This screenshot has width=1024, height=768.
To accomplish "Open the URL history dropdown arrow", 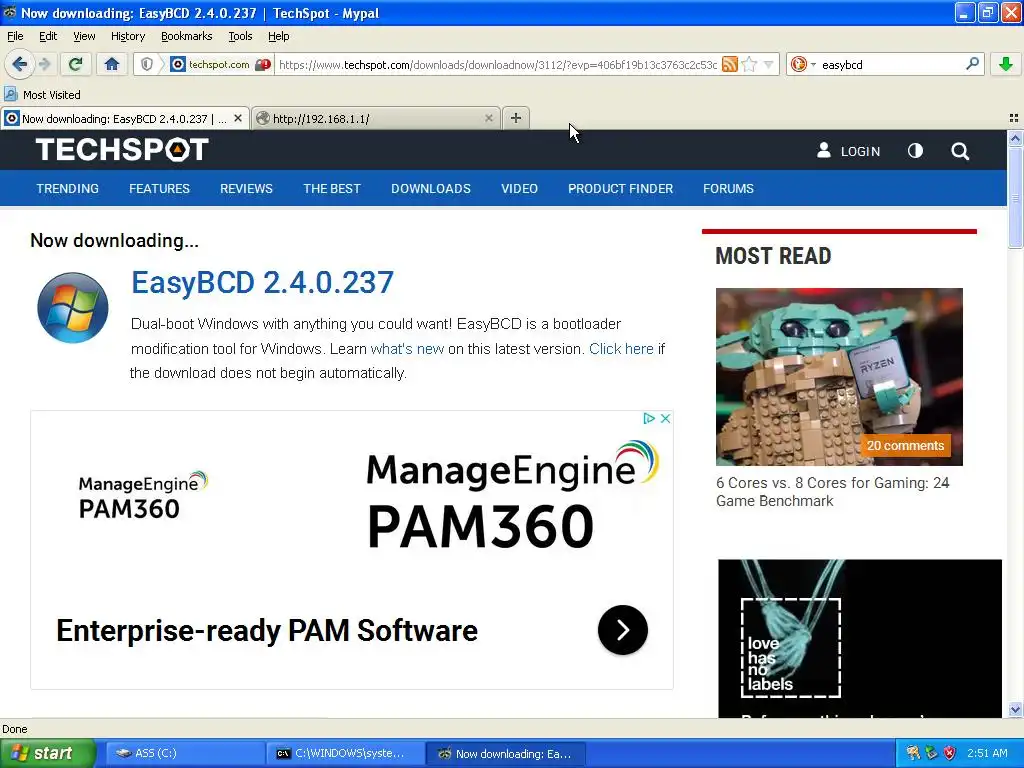I will pos(769,65).
